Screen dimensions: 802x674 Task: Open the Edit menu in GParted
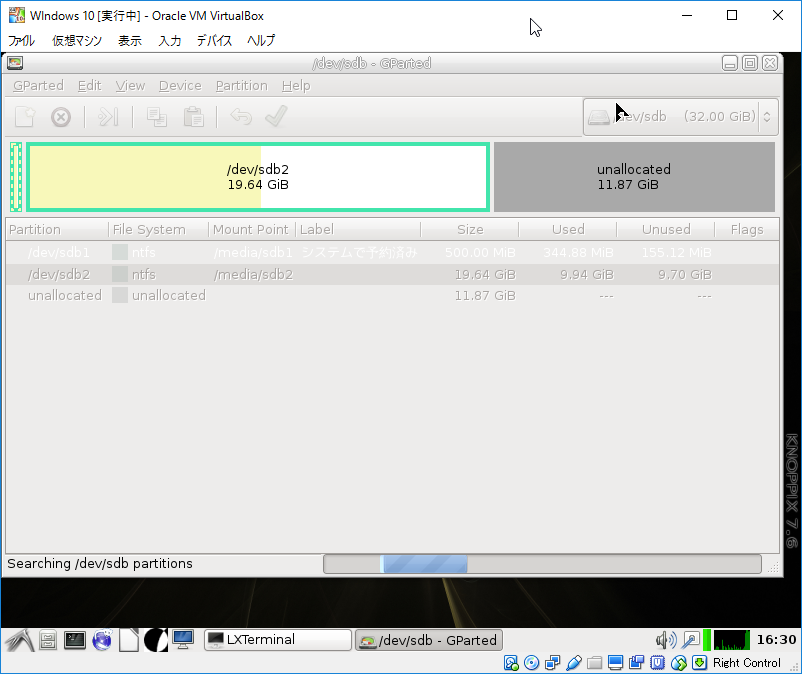(x=90, y=85)
